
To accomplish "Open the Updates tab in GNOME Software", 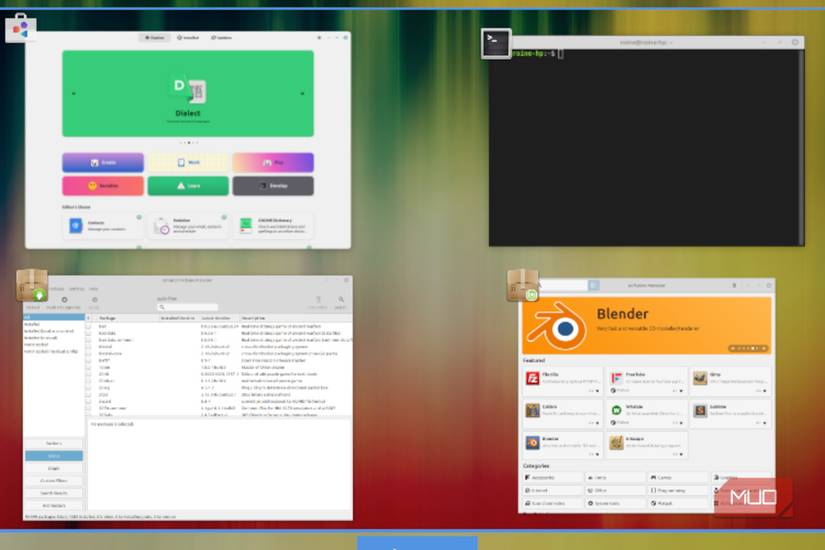I will [221, 38].
